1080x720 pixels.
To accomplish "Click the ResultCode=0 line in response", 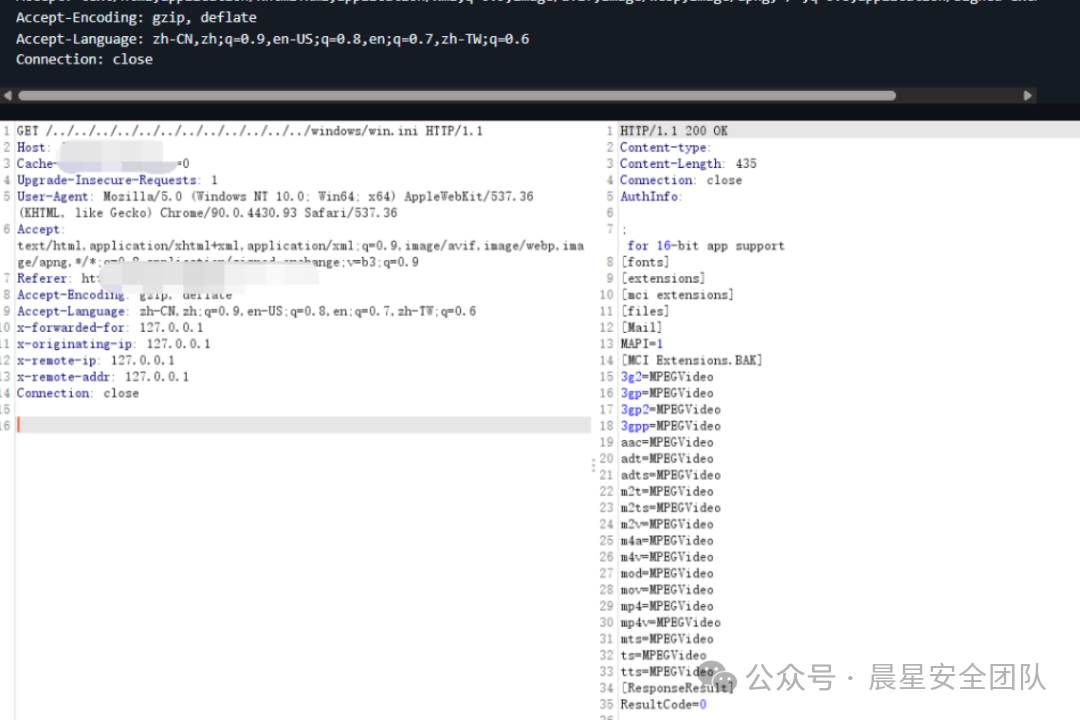I will coord(663,704).
